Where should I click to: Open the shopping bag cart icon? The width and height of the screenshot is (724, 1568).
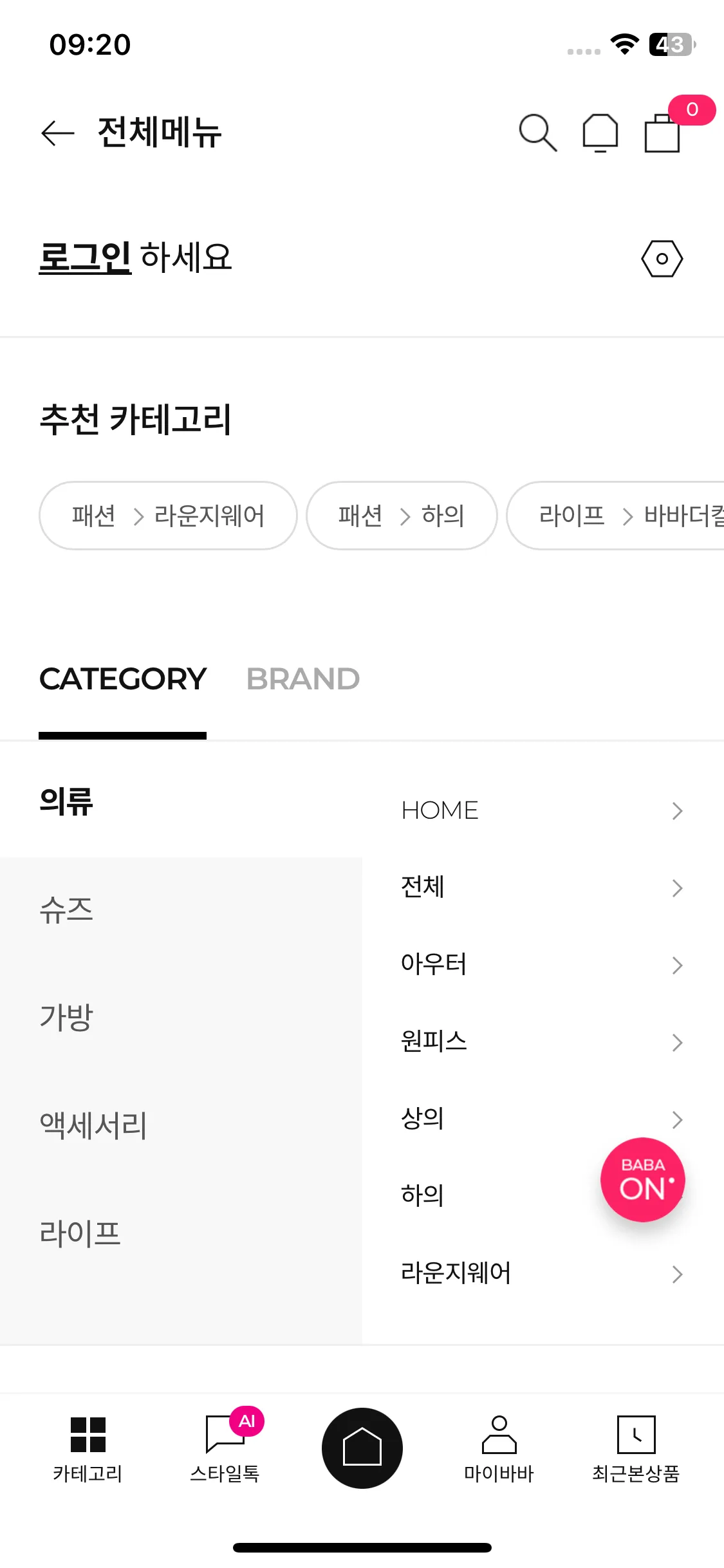tap(662, 133)
